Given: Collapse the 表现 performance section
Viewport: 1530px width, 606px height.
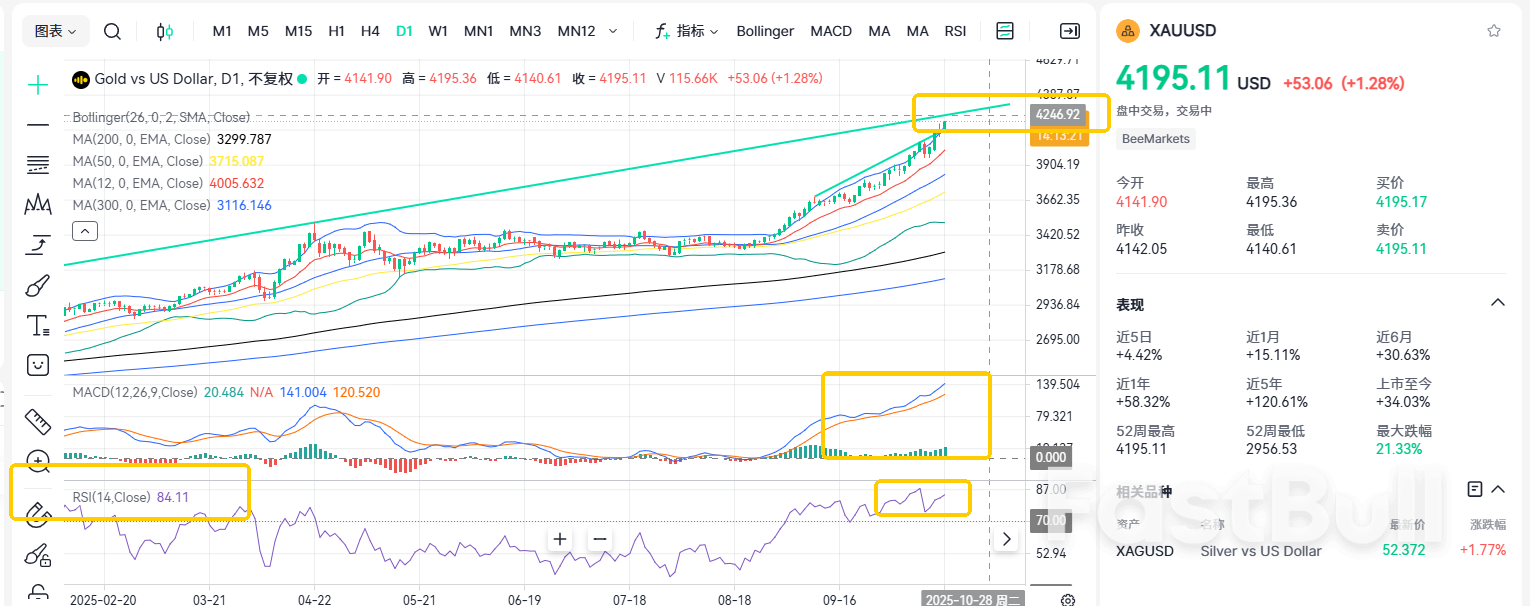Looking at the screenshot, I should pyautogui.click(x=1497, y=303).
